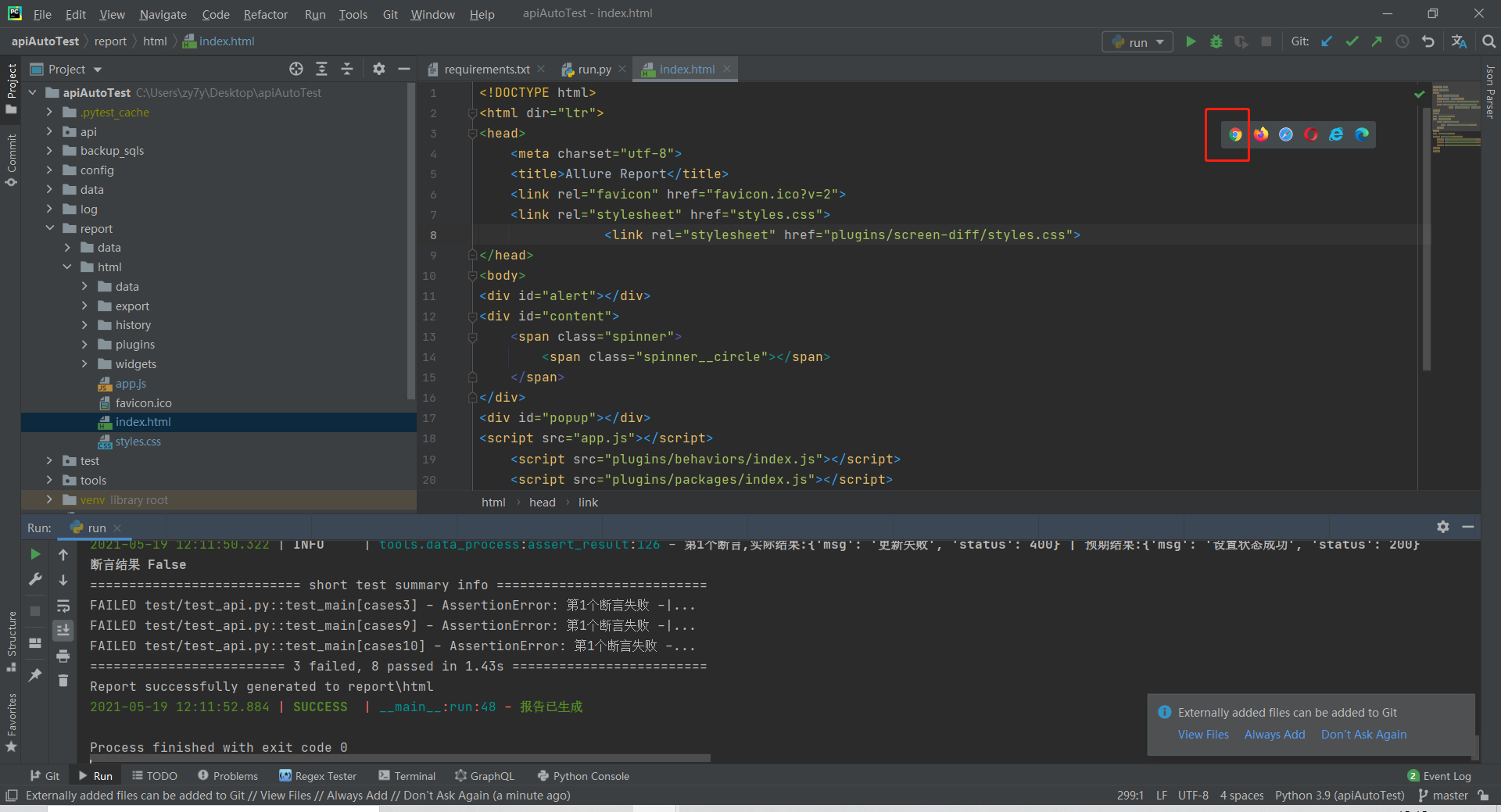Click the Git update project arrow
Viewport: 1501px width, 812px height.
click(1327, 41)
